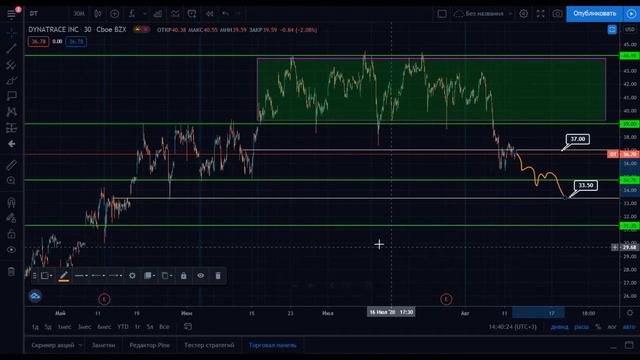Click the play icon next to Опубликовать
The image size is (640, 360).
pos(631,13)
